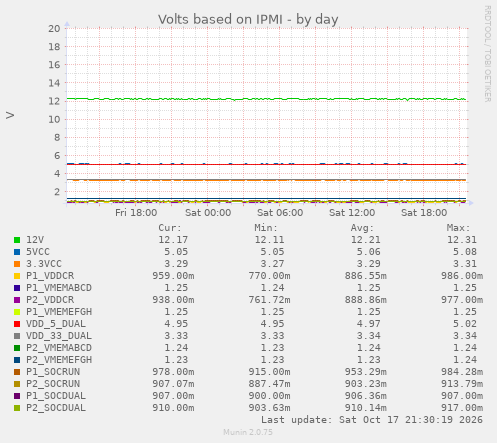
Task: Click the P2_SOCDUAL average 910.14m
Action: [366, 408]
